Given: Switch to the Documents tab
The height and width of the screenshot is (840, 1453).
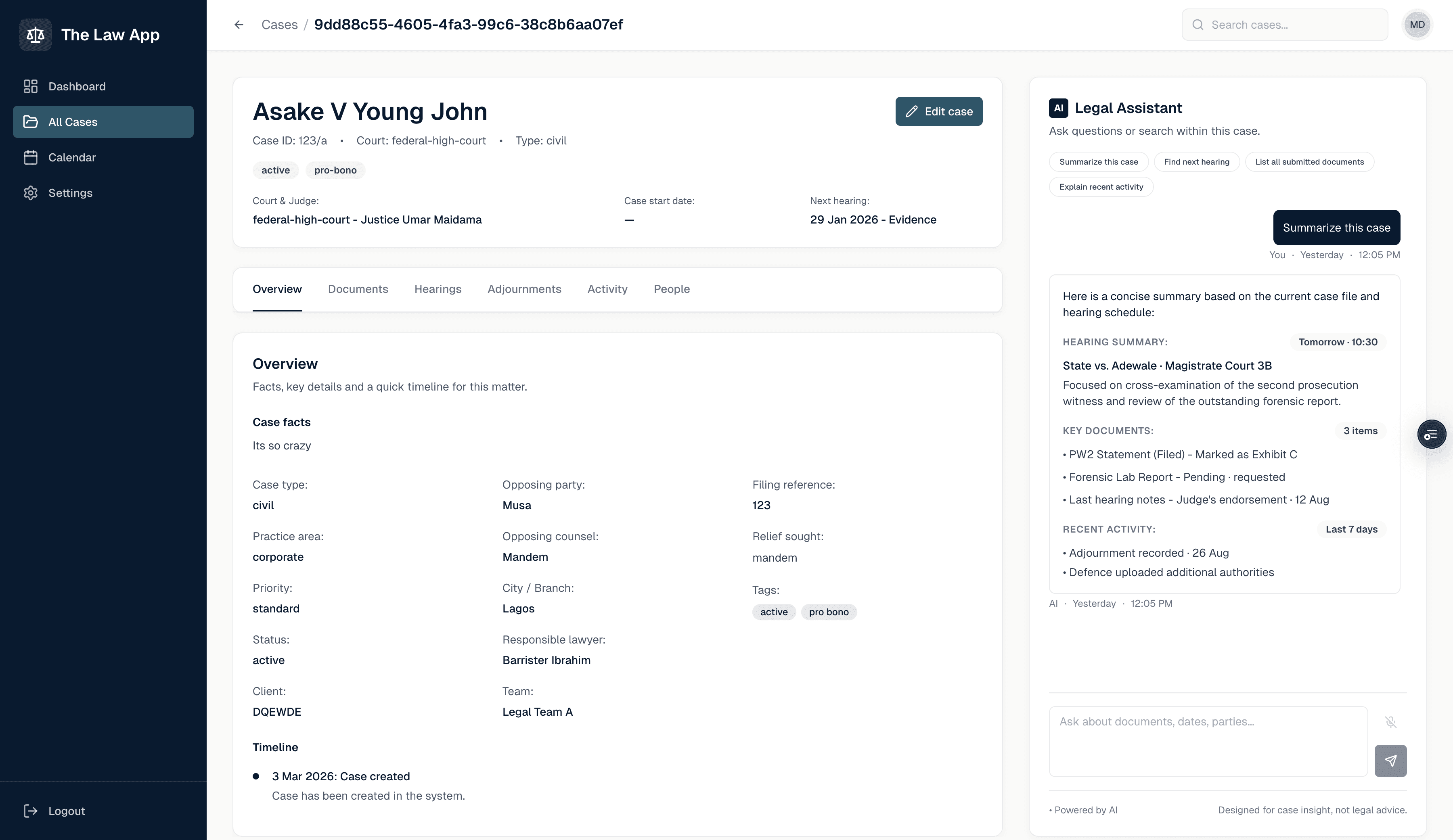Looking at the screenshot, I should point(358,289).
